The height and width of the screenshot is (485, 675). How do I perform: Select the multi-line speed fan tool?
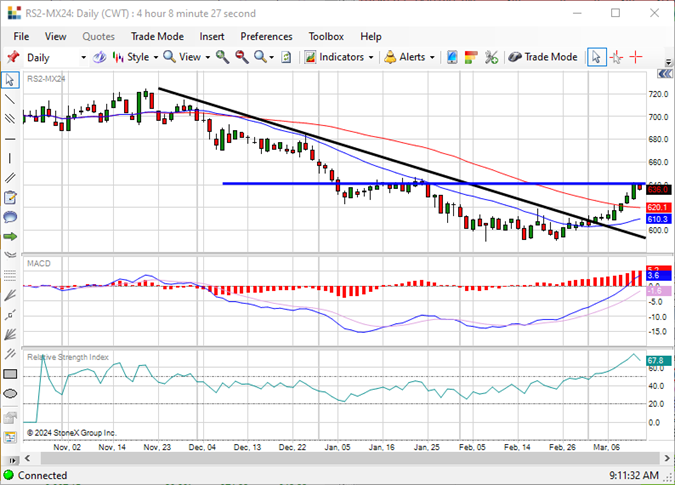click(10, 334)
